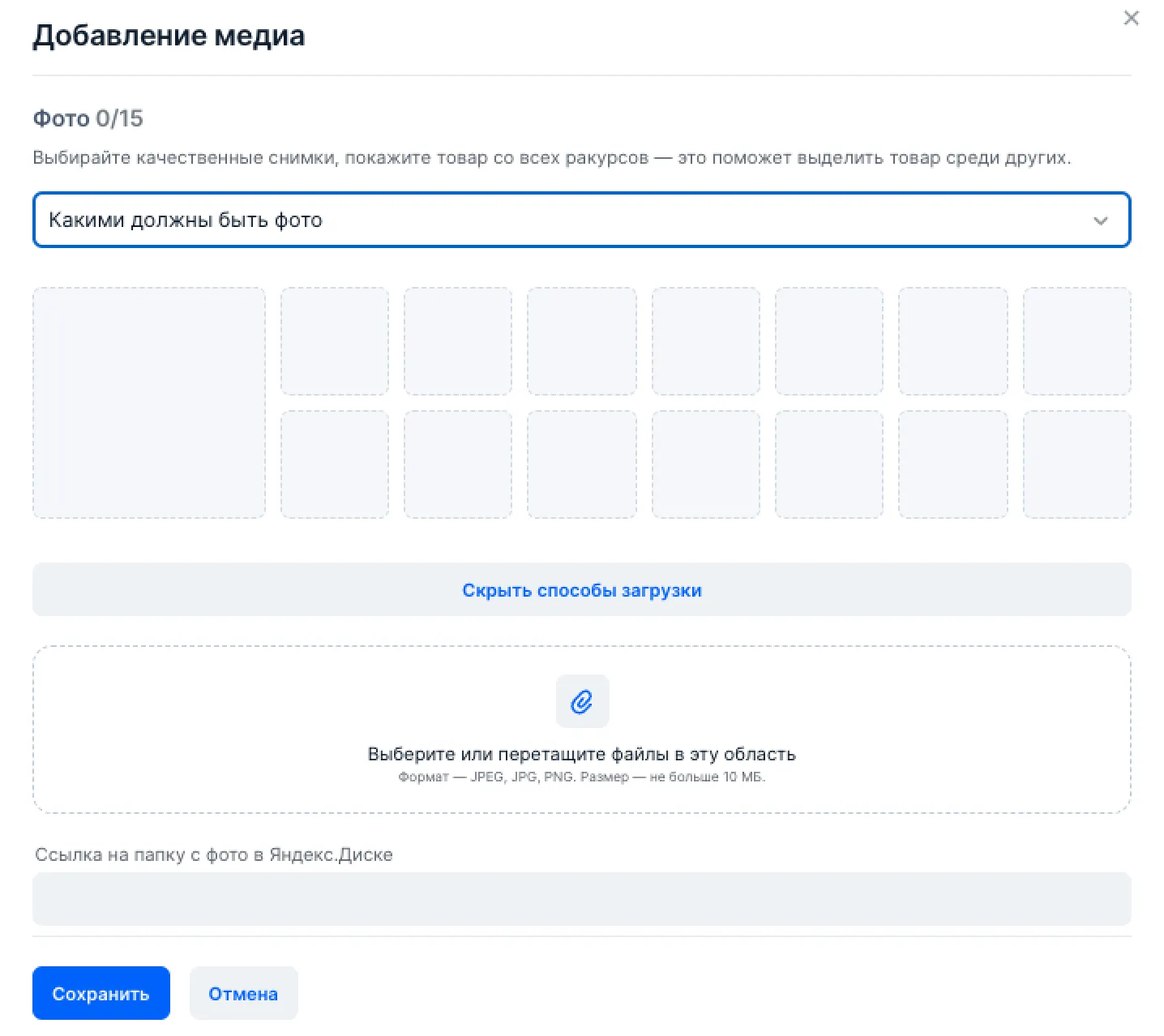Screen dimensions: 1164x1036
Task: Collapse upload methods via Скрыть способы загрузки
Action: [581, 590]
